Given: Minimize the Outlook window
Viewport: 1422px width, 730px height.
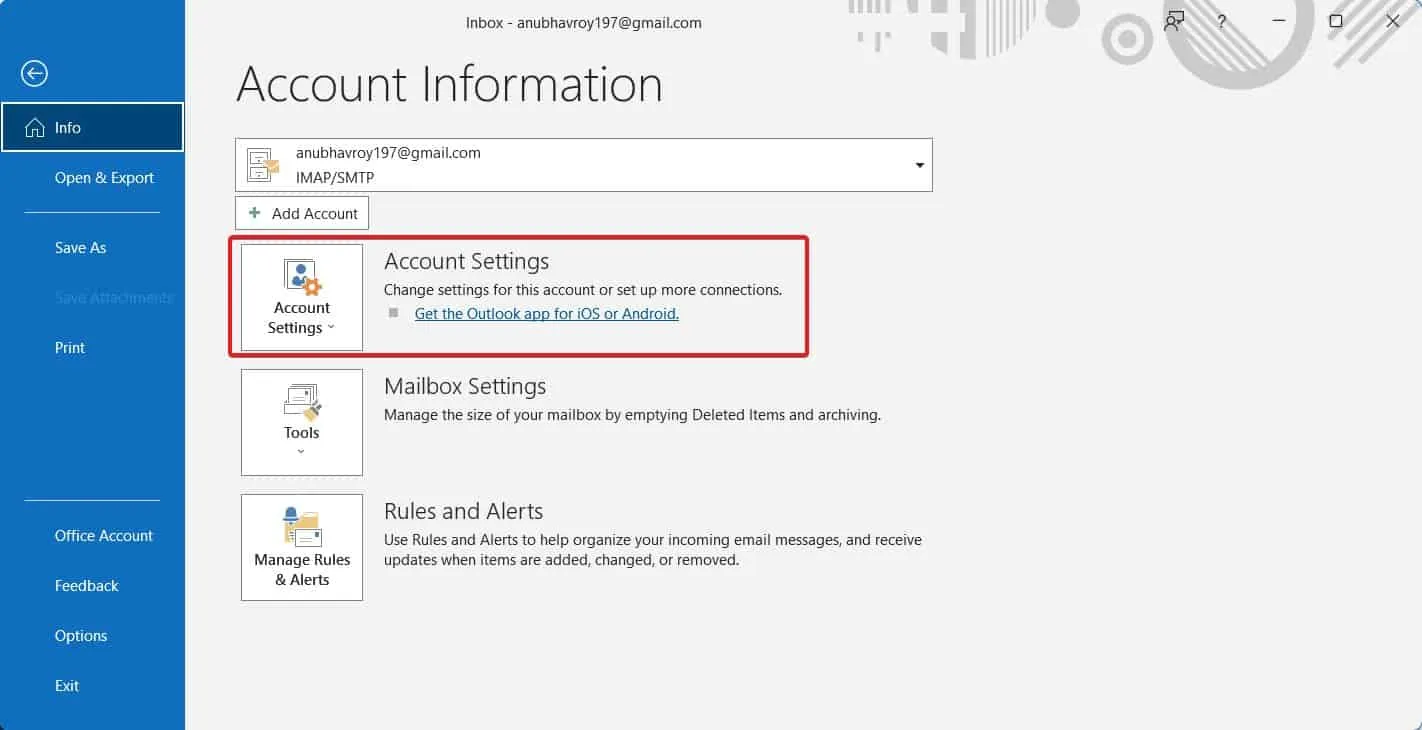Looking at the screenshot, I should pyautogui.click(x=1280, y=21).
